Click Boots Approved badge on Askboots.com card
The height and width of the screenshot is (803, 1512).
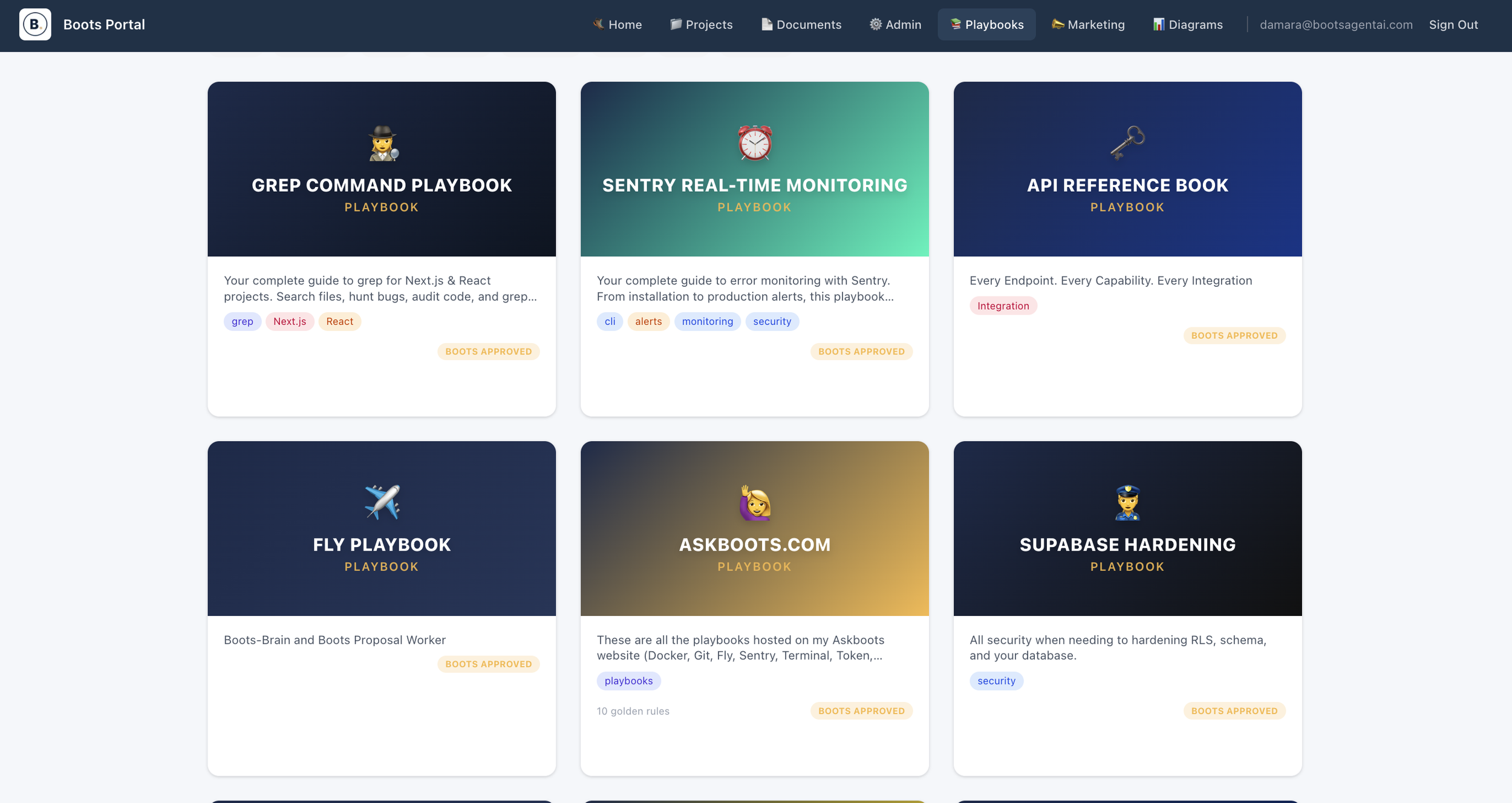click(862, 711)
